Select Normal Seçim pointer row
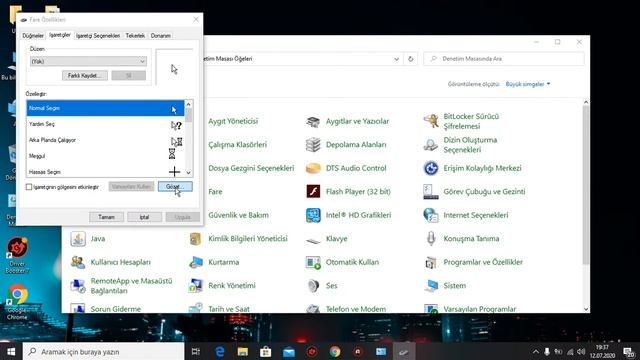The image size is (640, 360). click(105, 108)
